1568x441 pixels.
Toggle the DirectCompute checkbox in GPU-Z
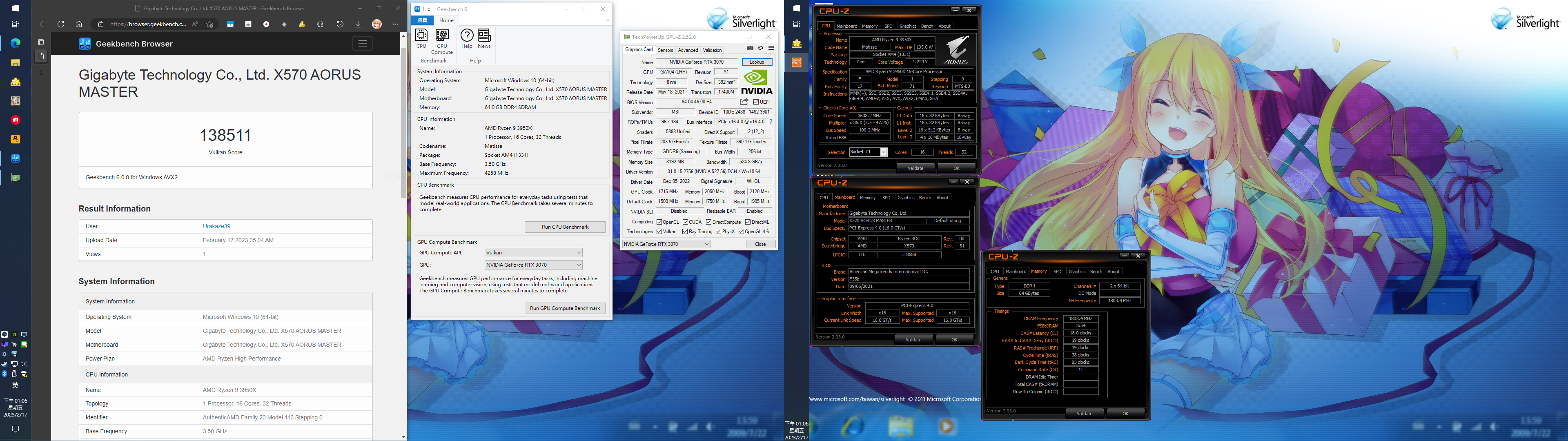(709, 222)
